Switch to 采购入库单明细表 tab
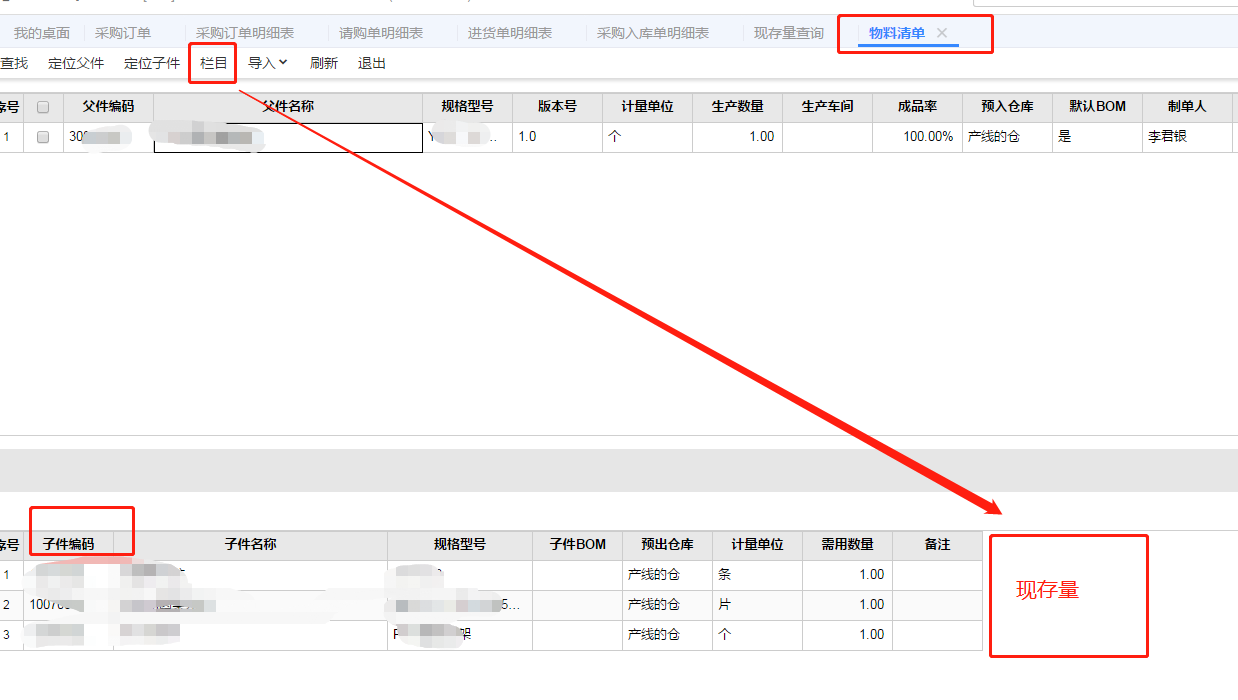1238x700 pixels. 653,33
